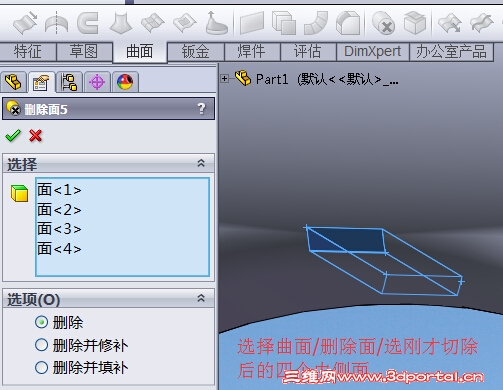This screenshot has height=390, width=503.
Task: Click the Fillet tool icon in the toolbar
Action: pyautogui.click(x=348, y=23)
